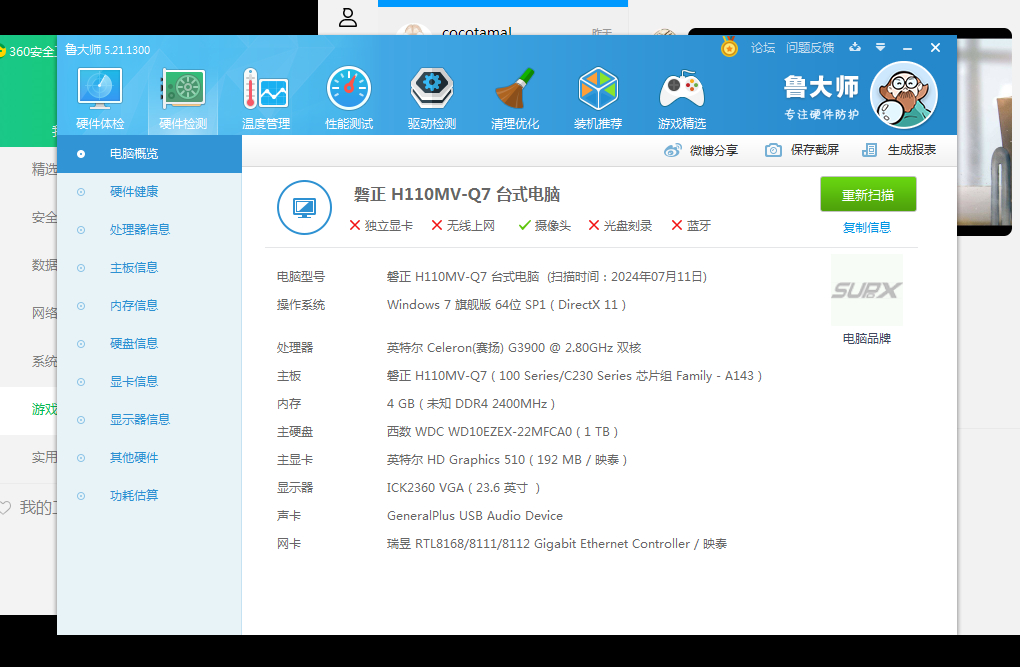The width and height of the screenshot is (1020, 667).
Task: Open the 硬件体检 hardware checkup tab
Action: (x=100, y=98)
